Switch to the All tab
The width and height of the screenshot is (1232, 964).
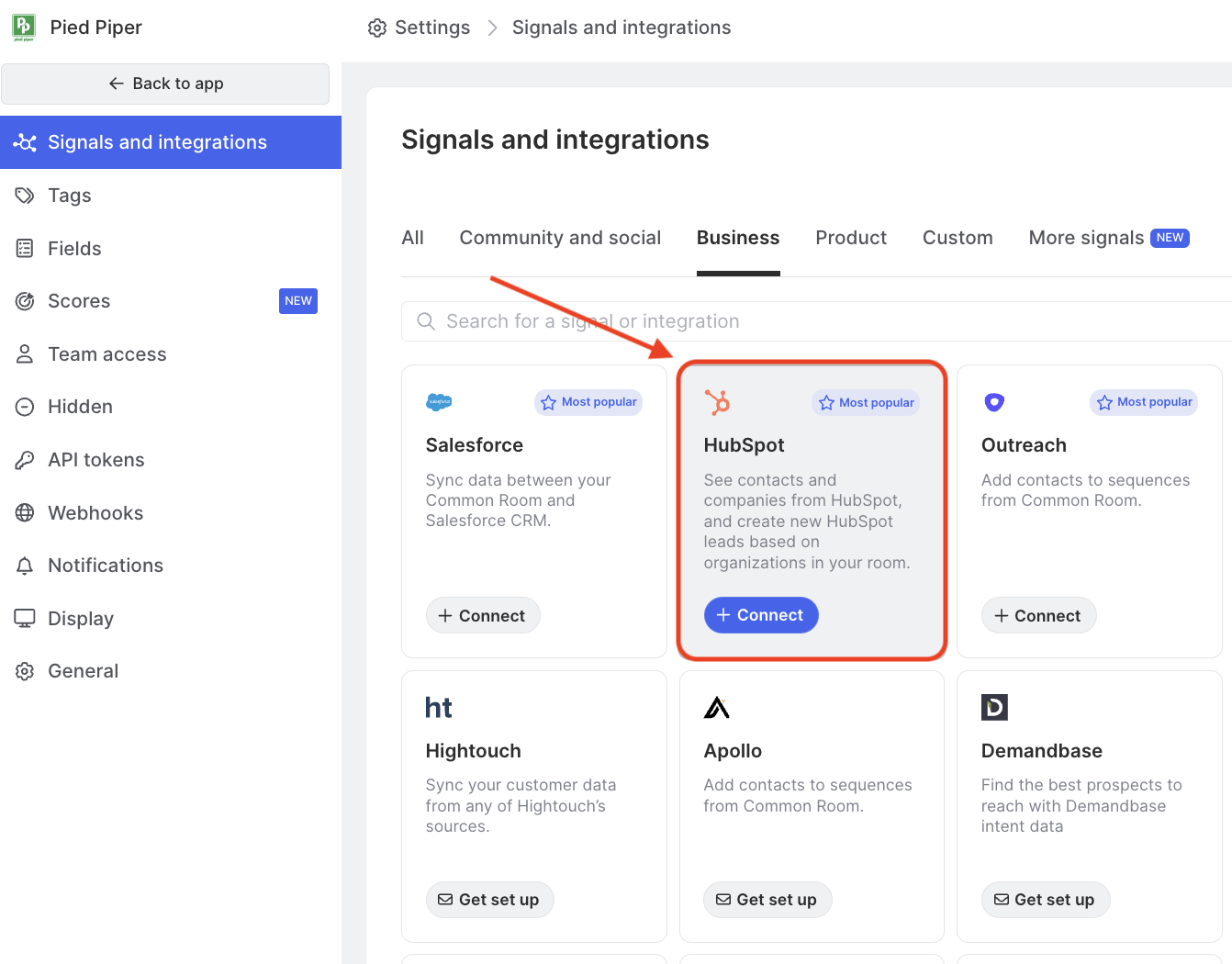pos(413,238)
